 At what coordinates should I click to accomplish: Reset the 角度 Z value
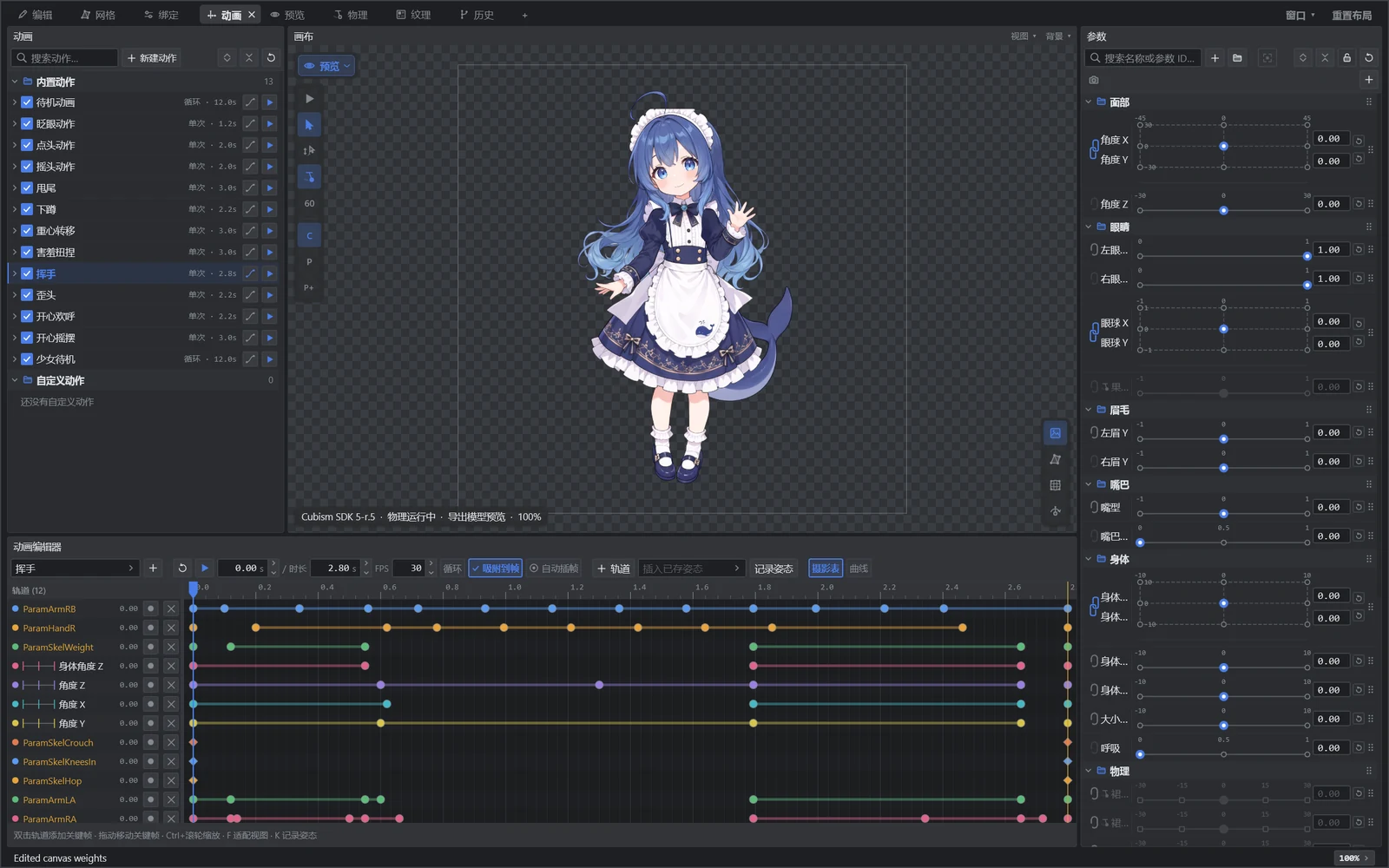click(1359, 204)
